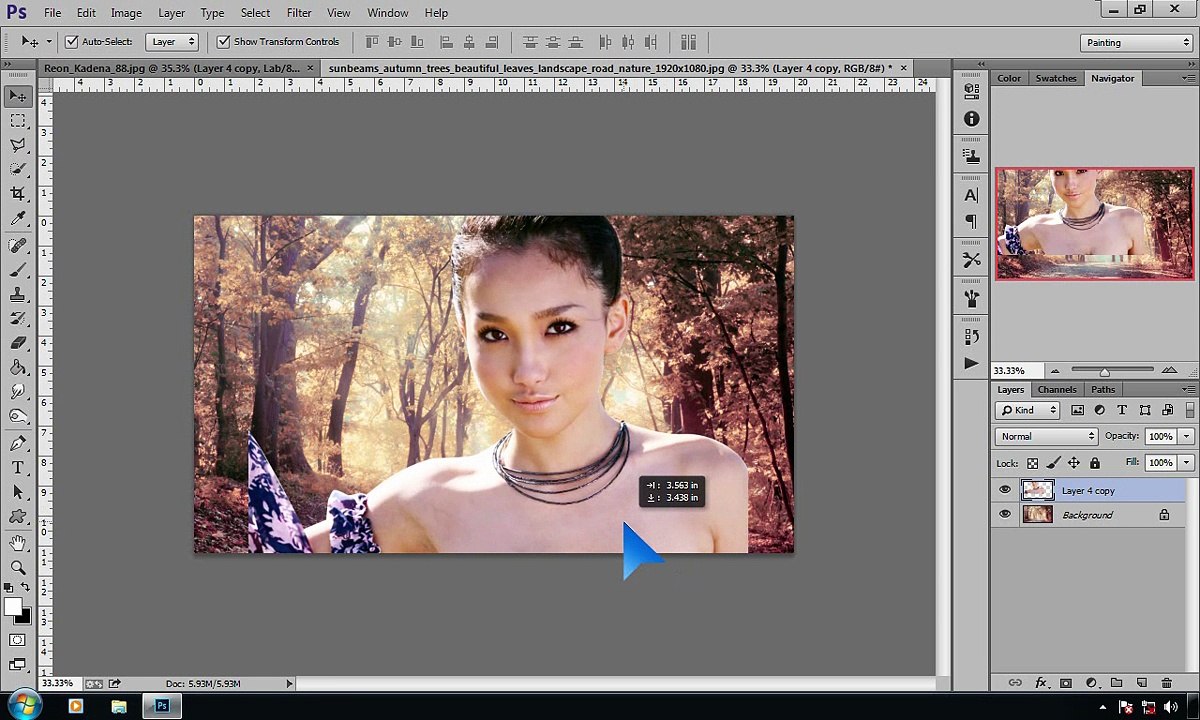Screen dimensions: 1200x720
Task: Select the Brush tool
Action: coord(18,269)
